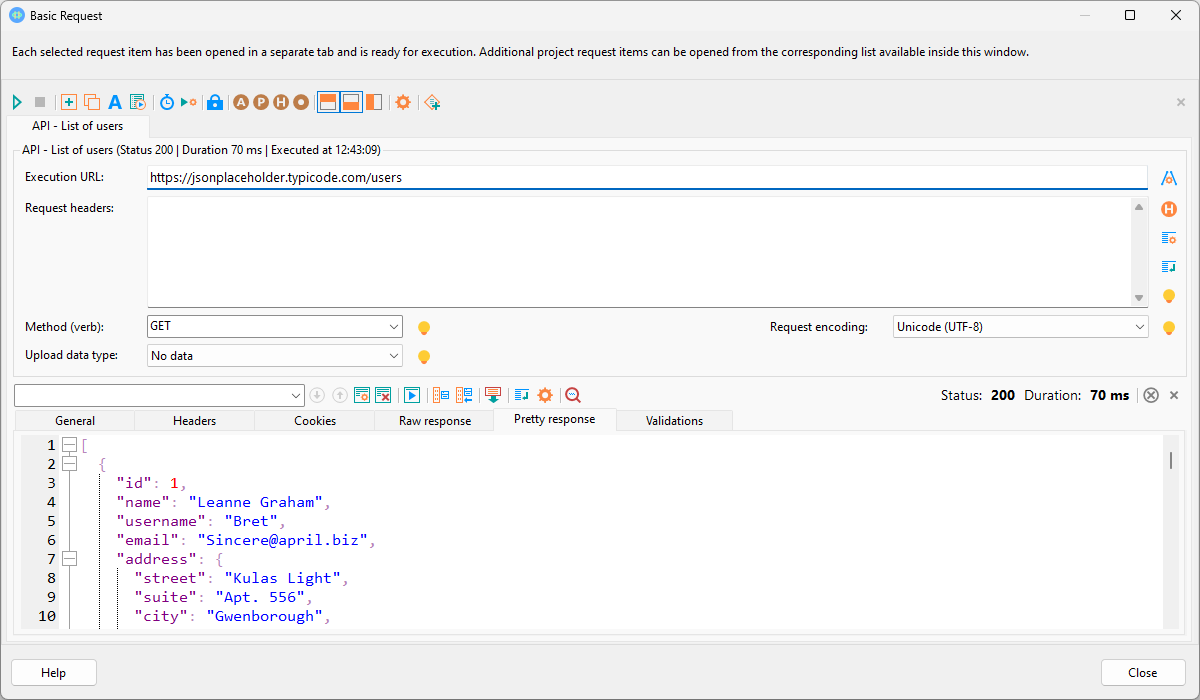
Task: Click the save response download icon
Action: click(492, 395)
